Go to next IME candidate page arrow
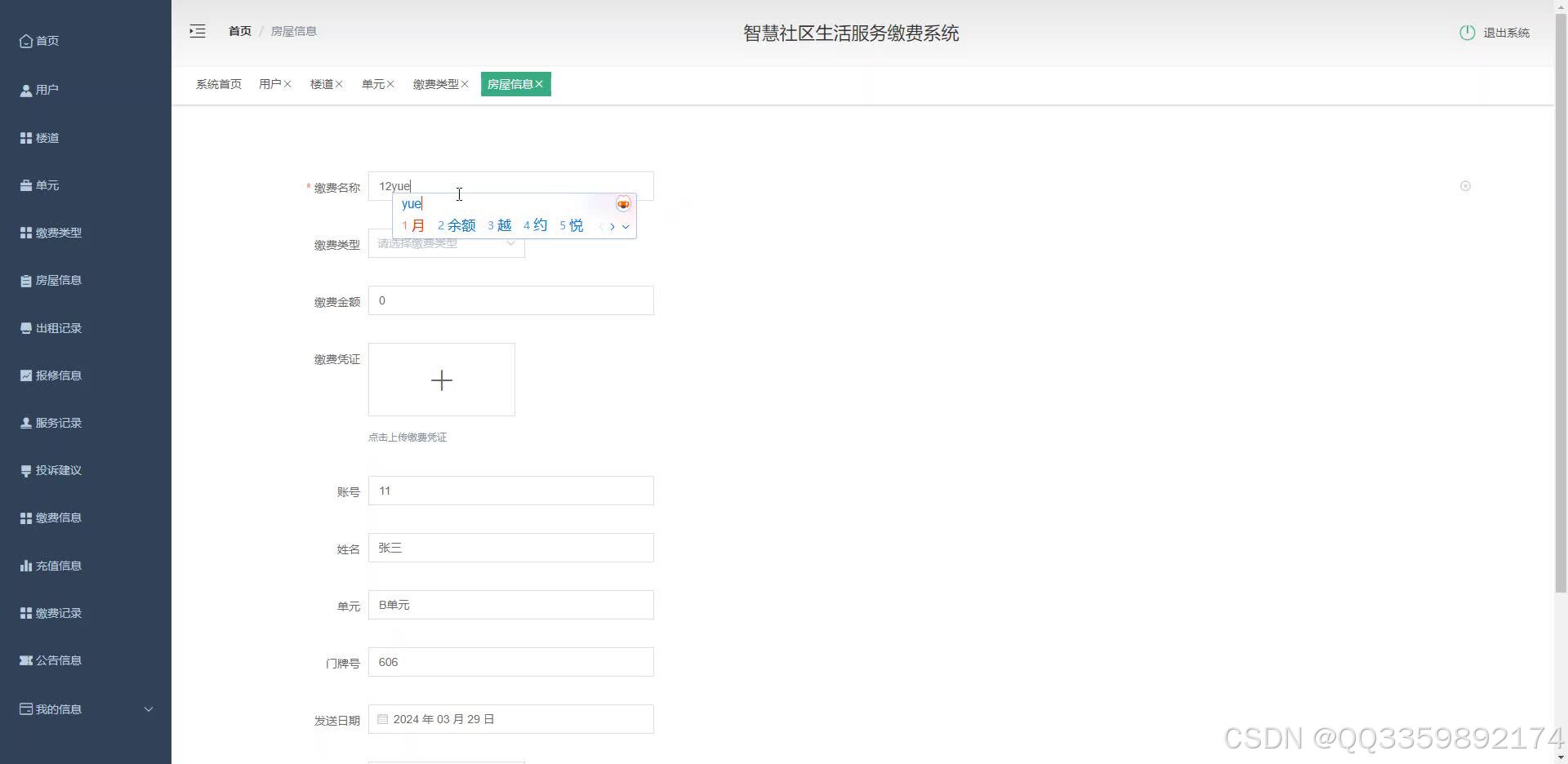This screenshot has width=1568, height=764. [612, 227]
